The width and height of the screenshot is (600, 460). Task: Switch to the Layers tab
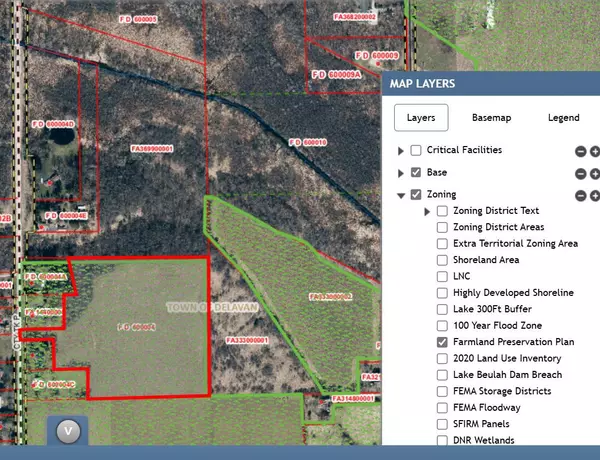click(421, 117)
